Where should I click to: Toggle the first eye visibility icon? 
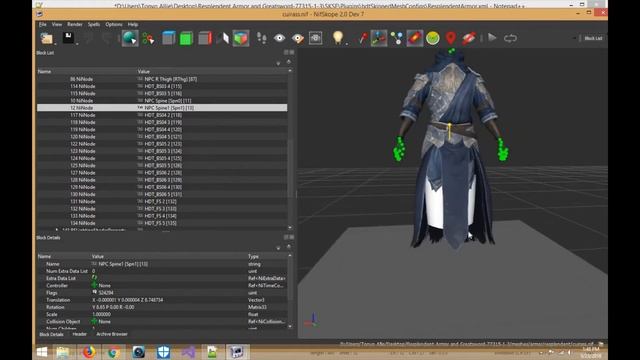point(280,38)
